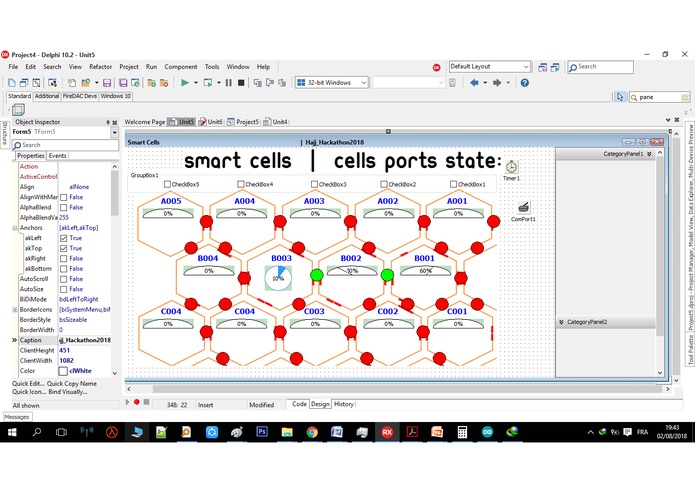This screenshot has width=695, height=494.
Task: Toggle the AlphaBlend property checkbox
Action: (63, 207)
